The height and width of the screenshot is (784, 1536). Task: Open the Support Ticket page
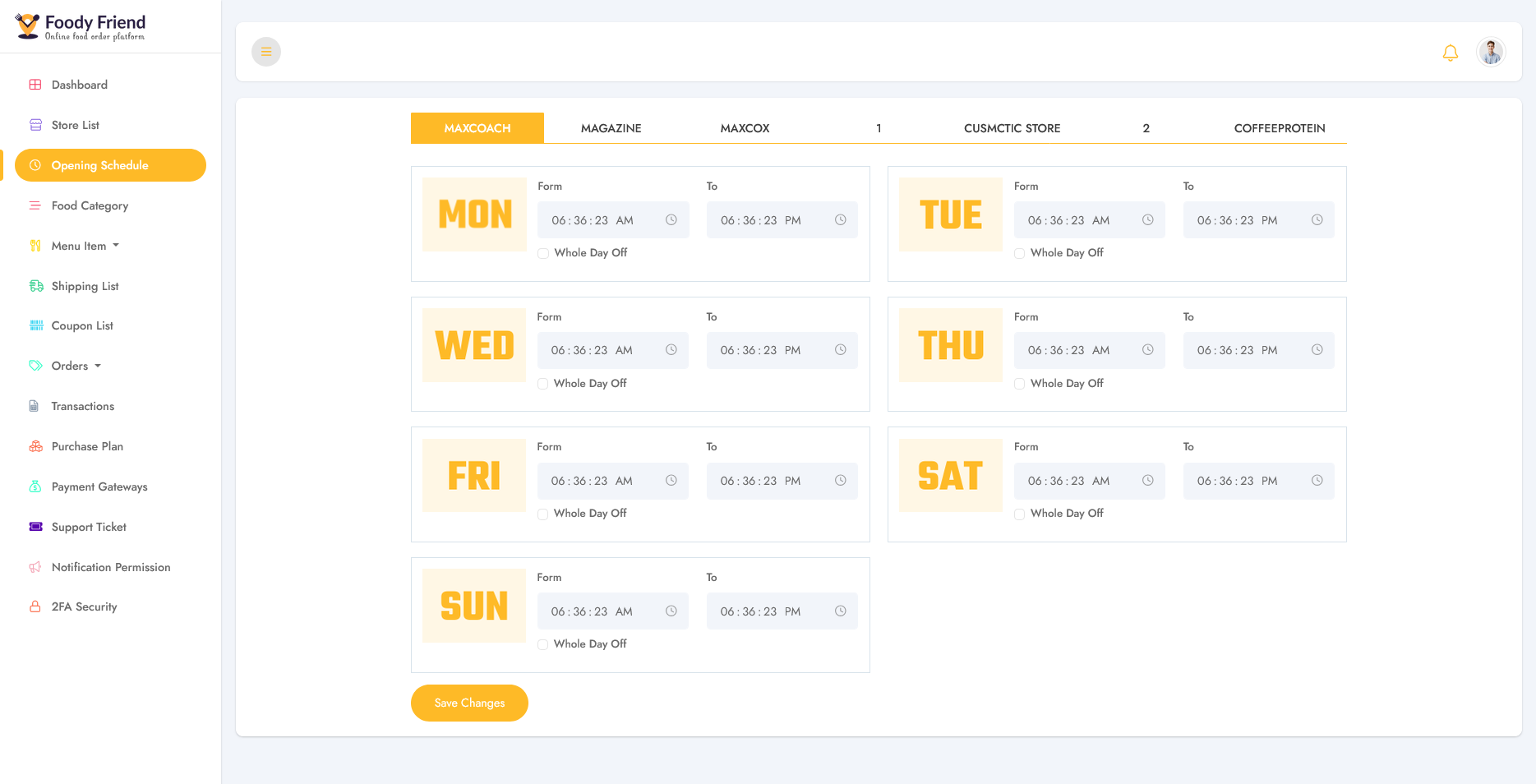click(x=89, y=527)
